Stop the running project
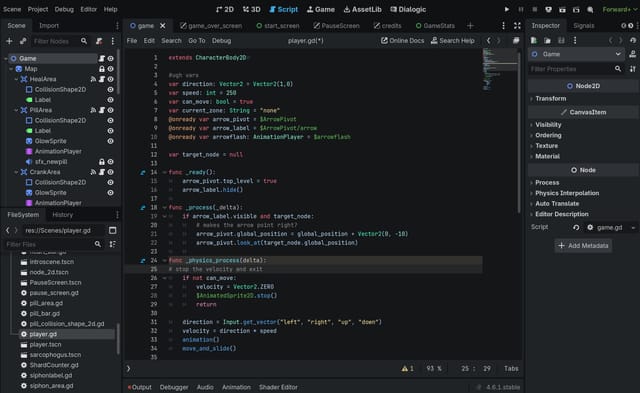 tap(535, 9)
